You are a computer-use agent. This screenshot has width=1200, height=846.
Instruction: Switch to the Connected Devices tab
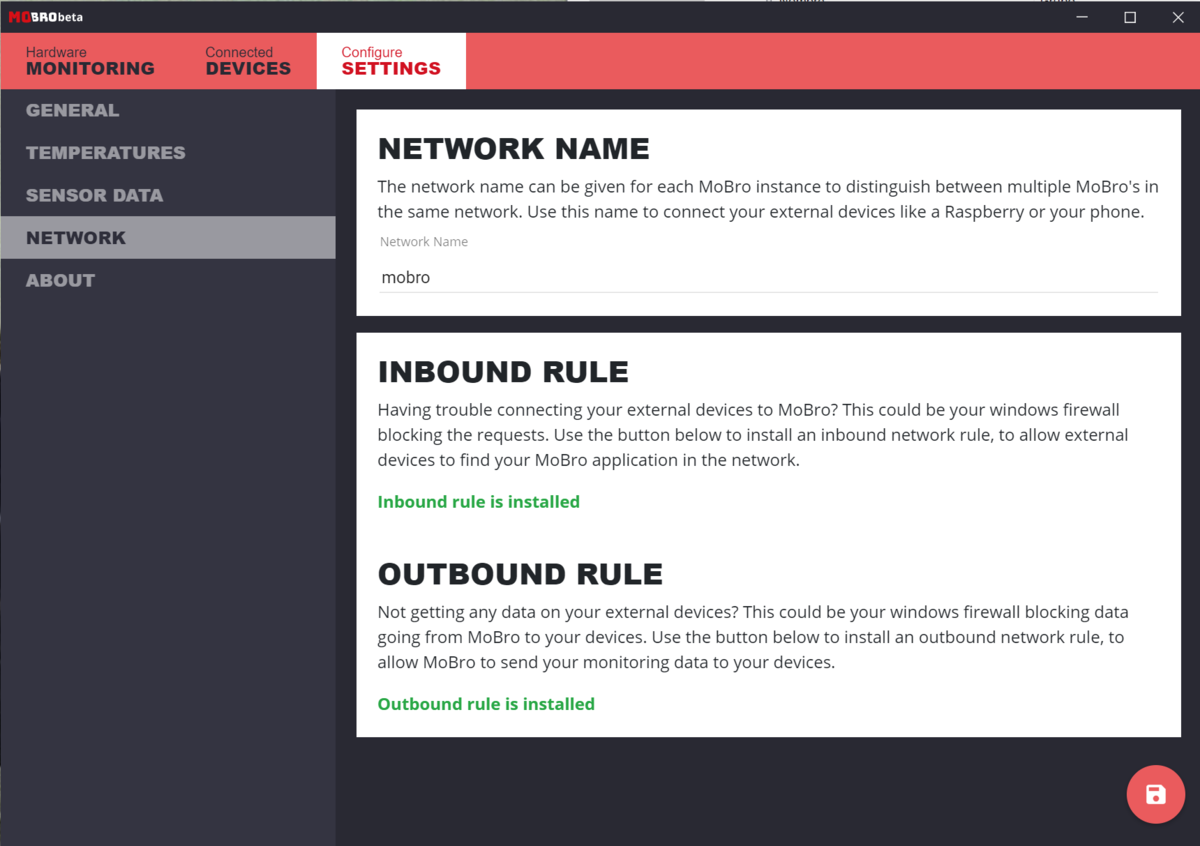(x=248, y=61)
